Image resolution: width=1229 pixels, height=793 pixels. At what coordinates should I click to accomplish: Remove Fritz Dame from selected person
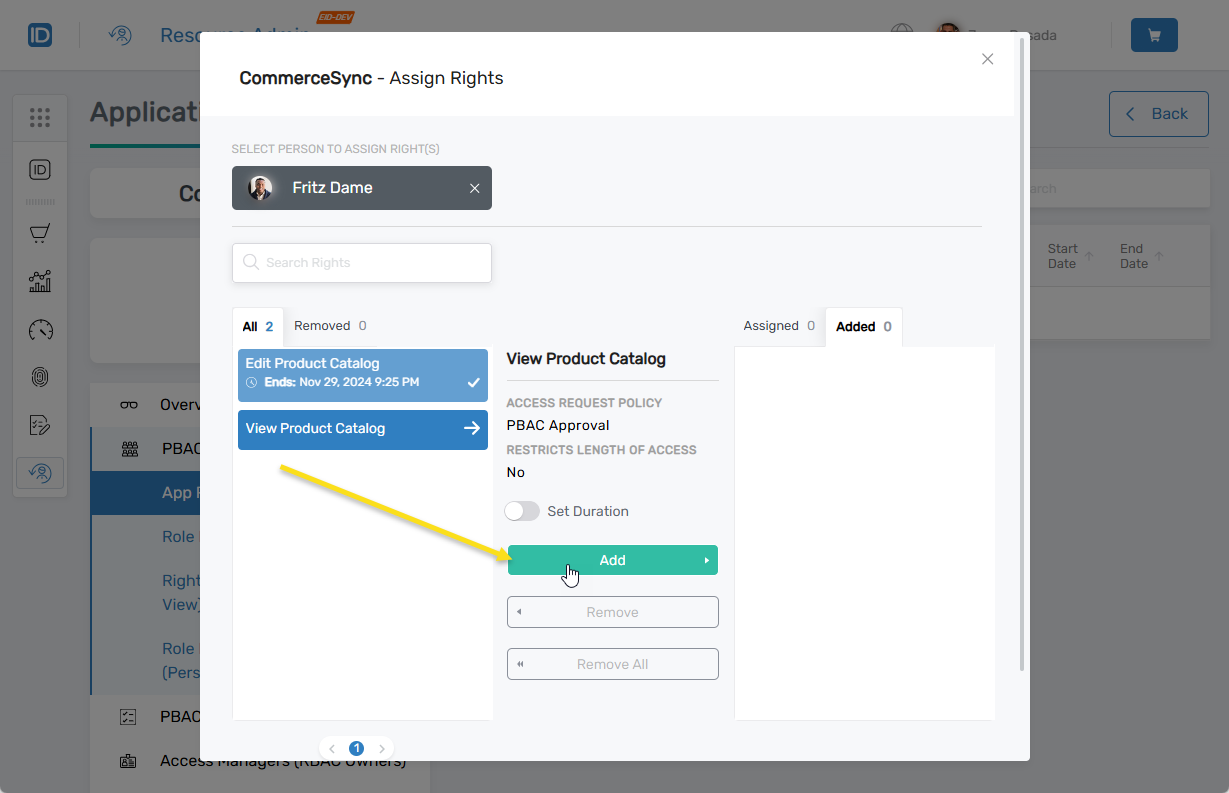coord(475,188)
